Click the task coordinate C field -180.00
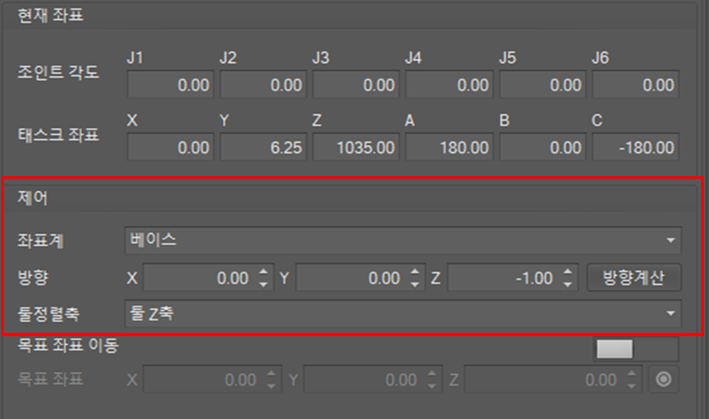Screen dimensions: 709x419 pos(634,147)
